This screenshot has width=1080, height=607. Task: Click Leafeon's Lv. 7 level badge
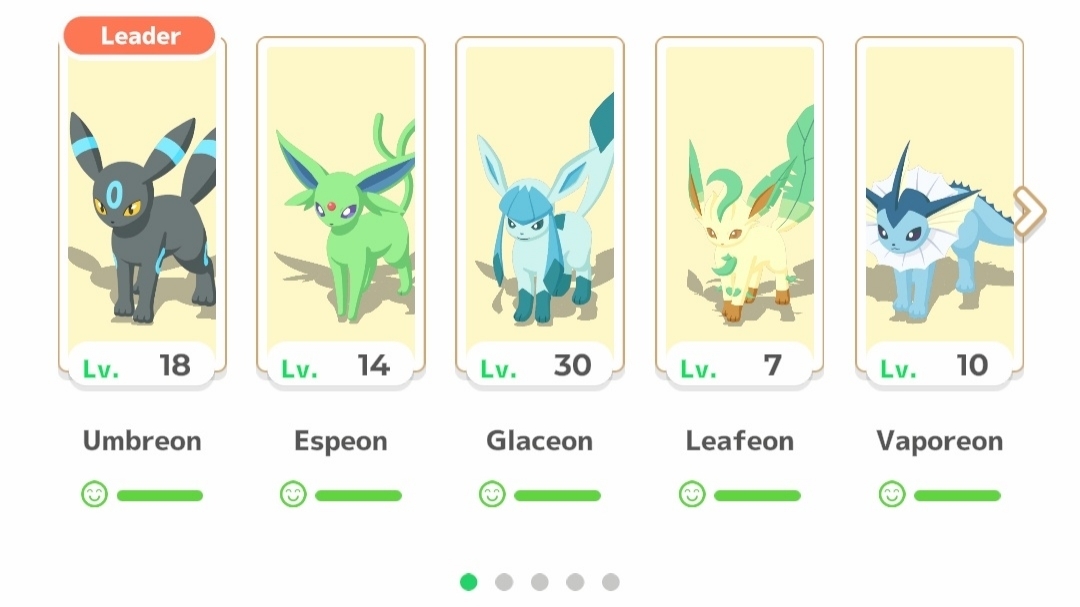point(739,364)
